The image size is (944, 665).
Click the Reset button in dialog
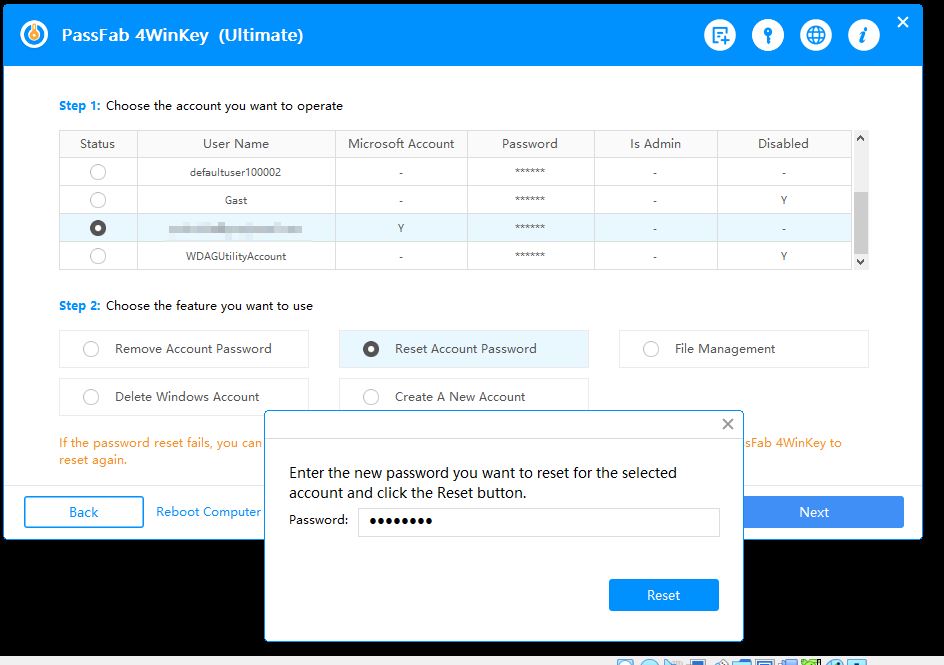(663, 595)
